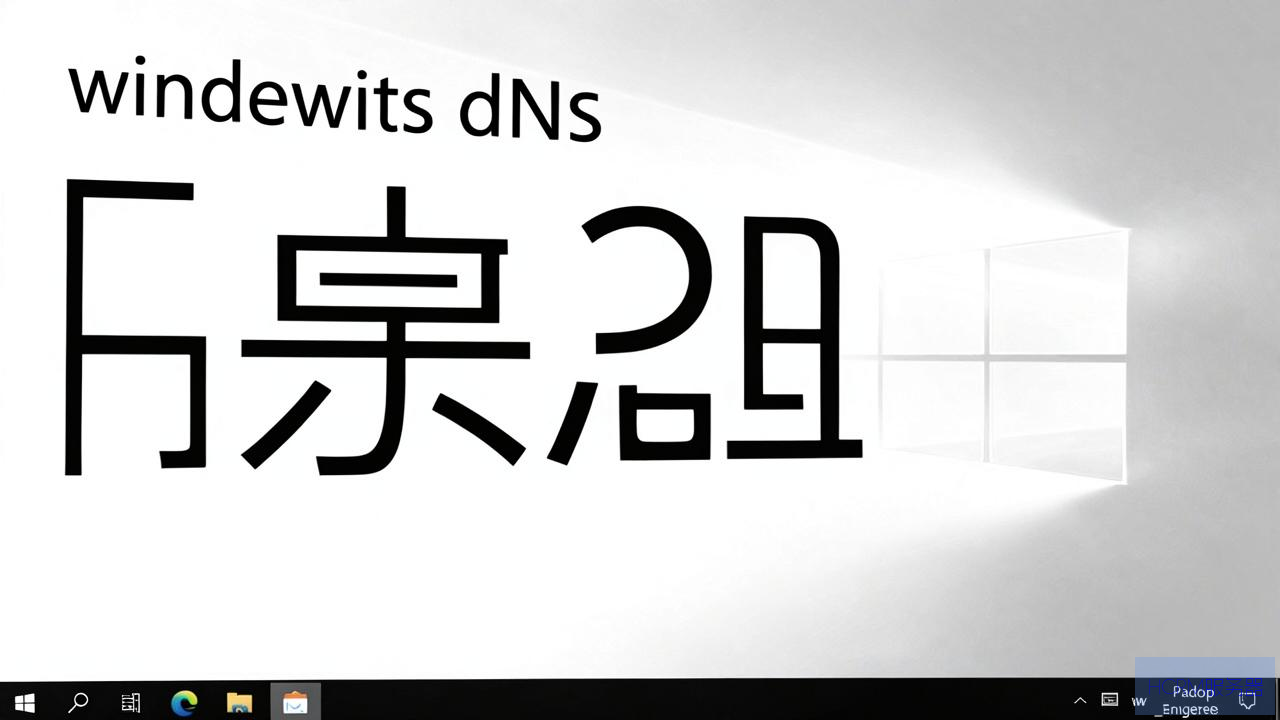1280x720 pixels.
Task: Open File Explorer folder icon
Action: click(239, 702)
